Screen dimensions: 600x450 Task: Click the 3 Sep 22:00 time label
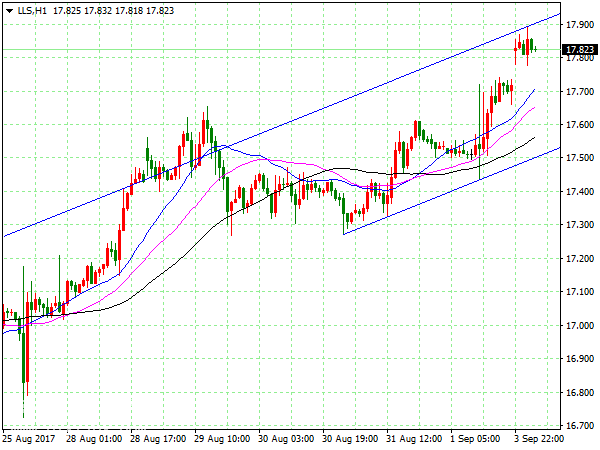tap(539, 439)
